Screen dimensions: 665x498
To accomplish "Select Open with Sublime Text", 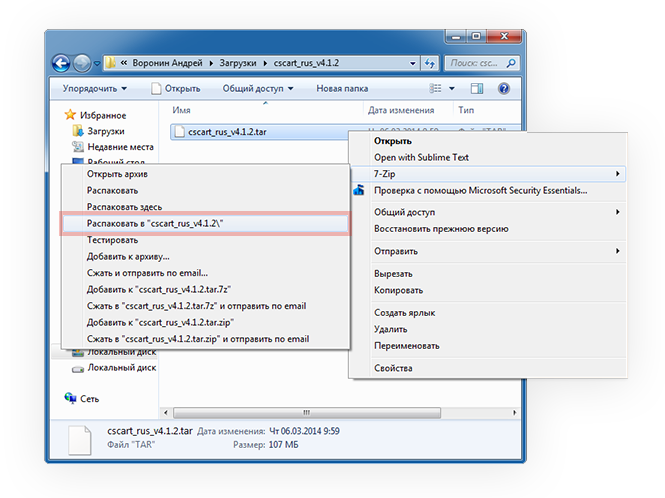I will (x=421, y=157).
